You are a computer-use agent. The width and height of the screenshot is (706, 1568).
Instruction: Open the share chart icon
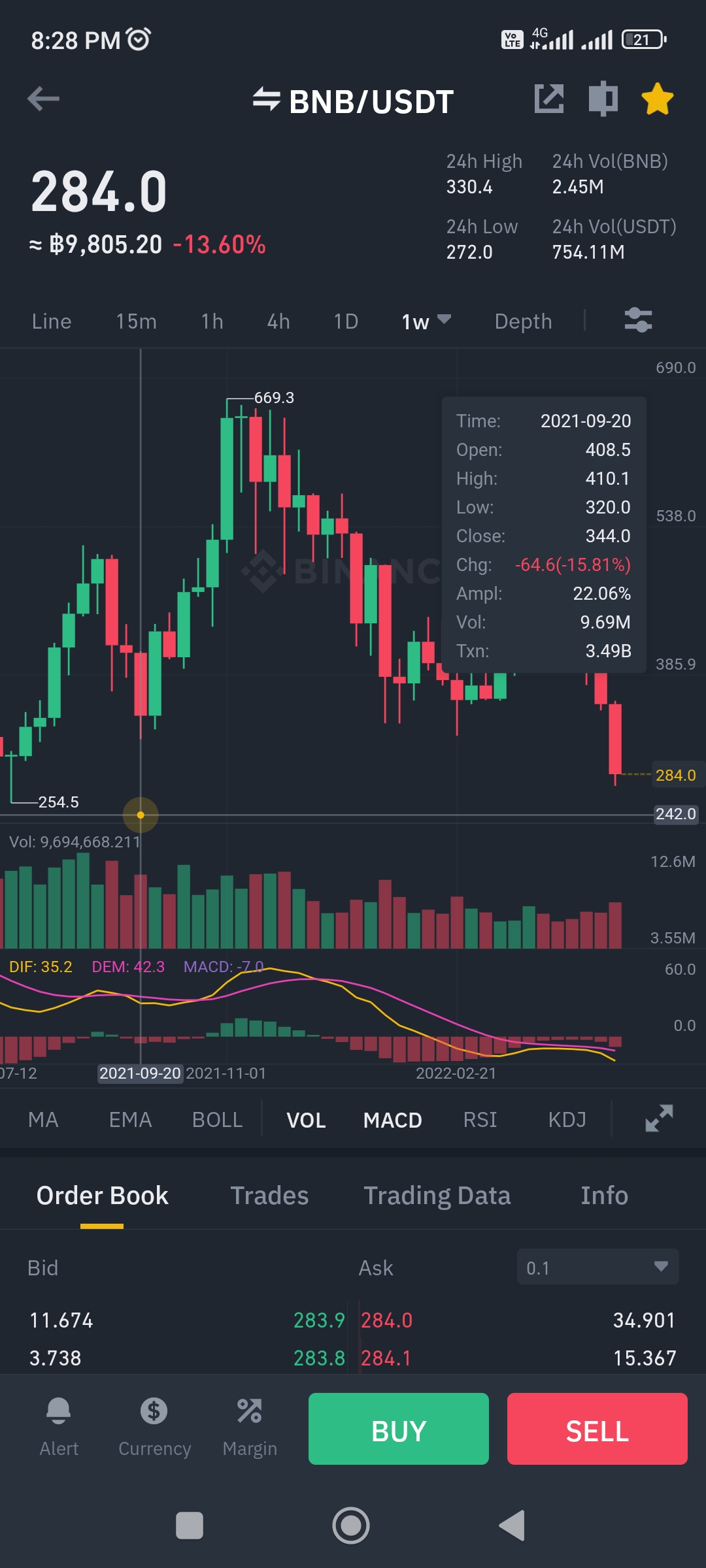(548, 99)
